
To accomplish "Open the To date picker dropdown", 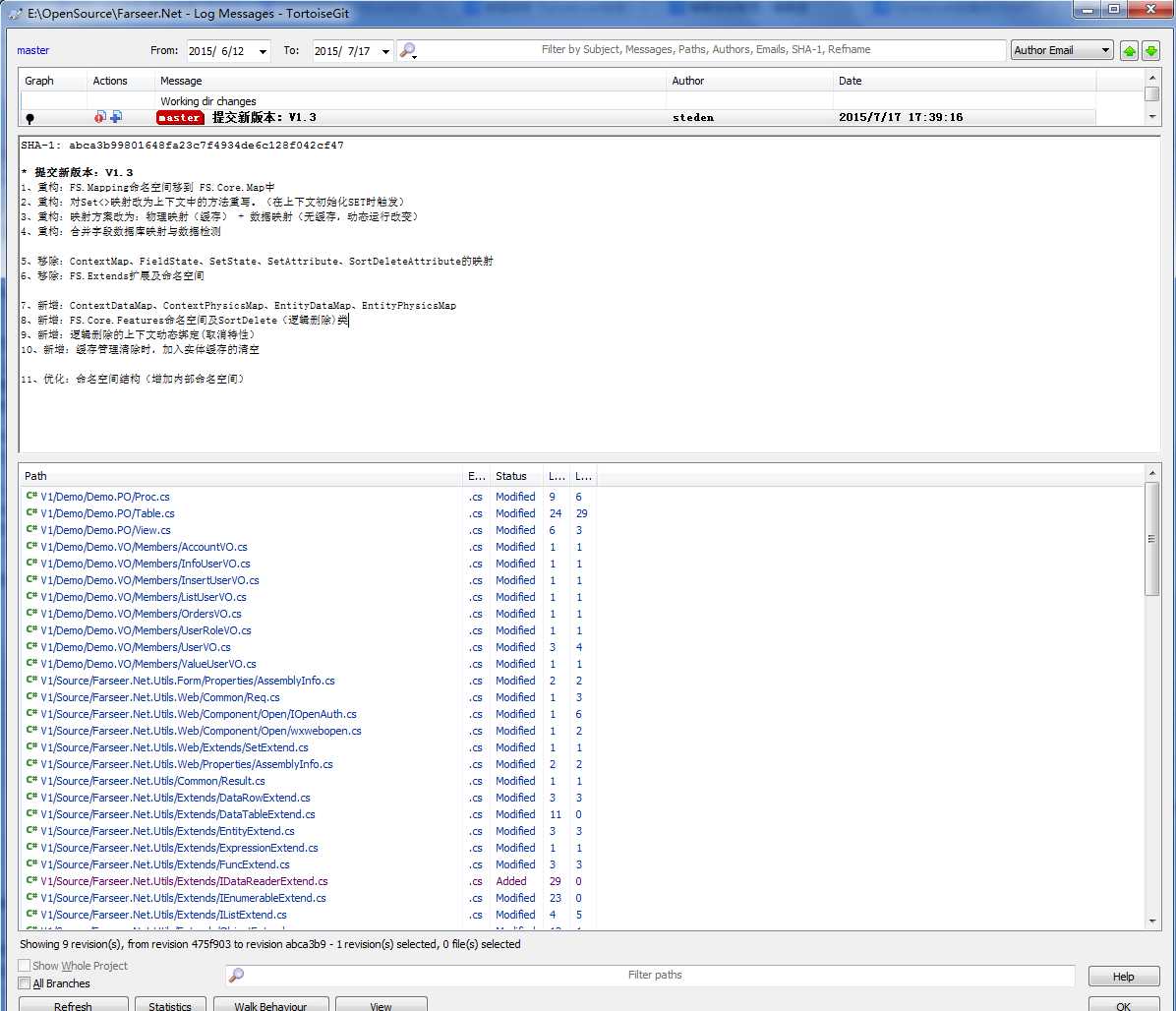I will click(x=385, y=51).
